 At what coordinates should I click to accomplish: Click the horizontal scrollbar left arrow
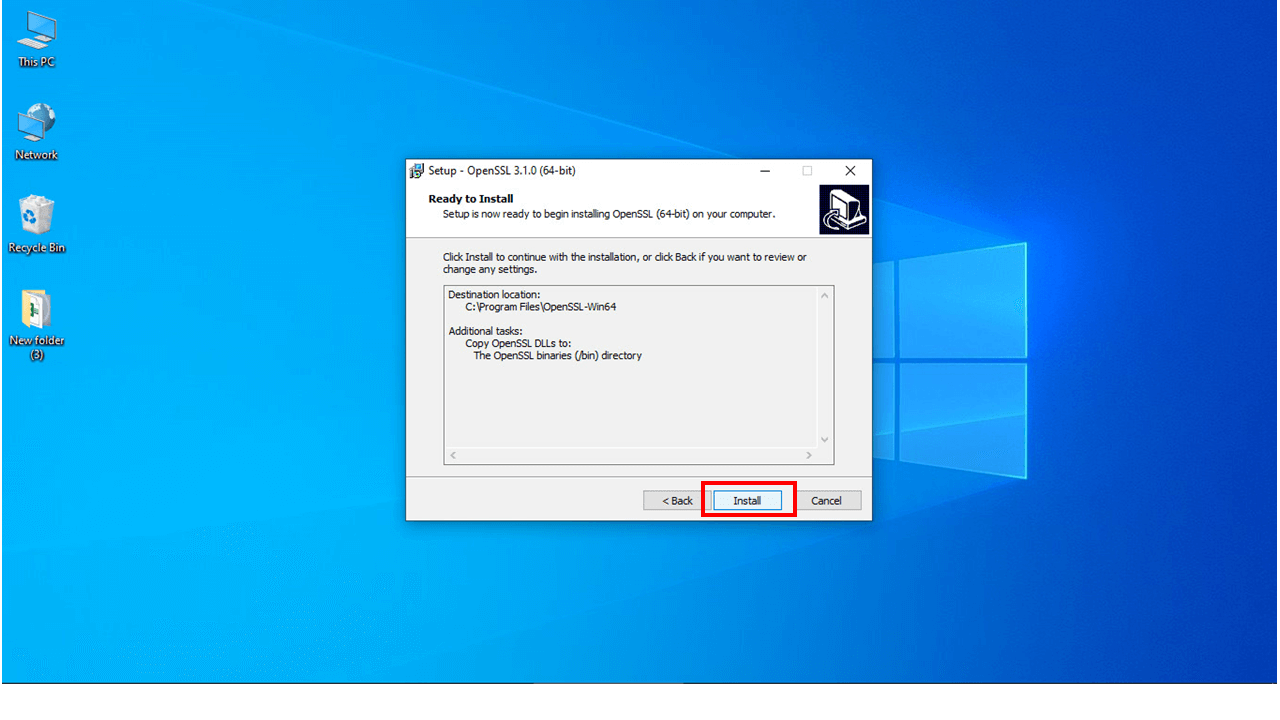(x=453, y=456)
